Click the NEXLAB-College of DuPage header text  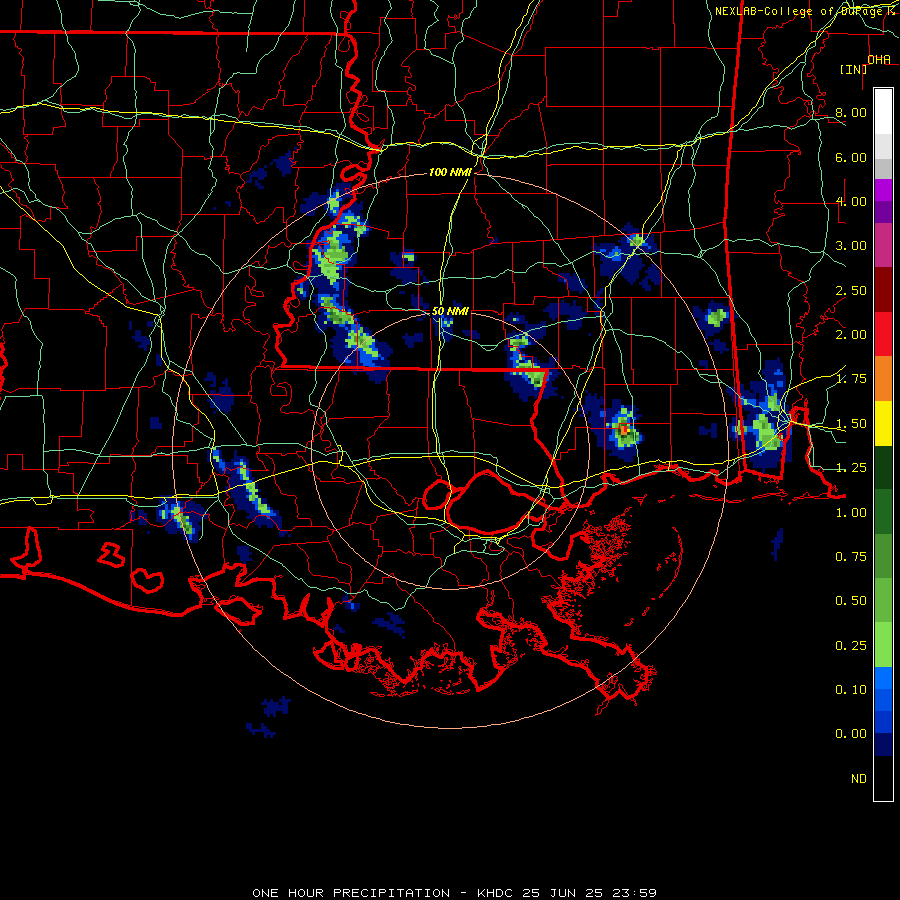coord(798,11)
